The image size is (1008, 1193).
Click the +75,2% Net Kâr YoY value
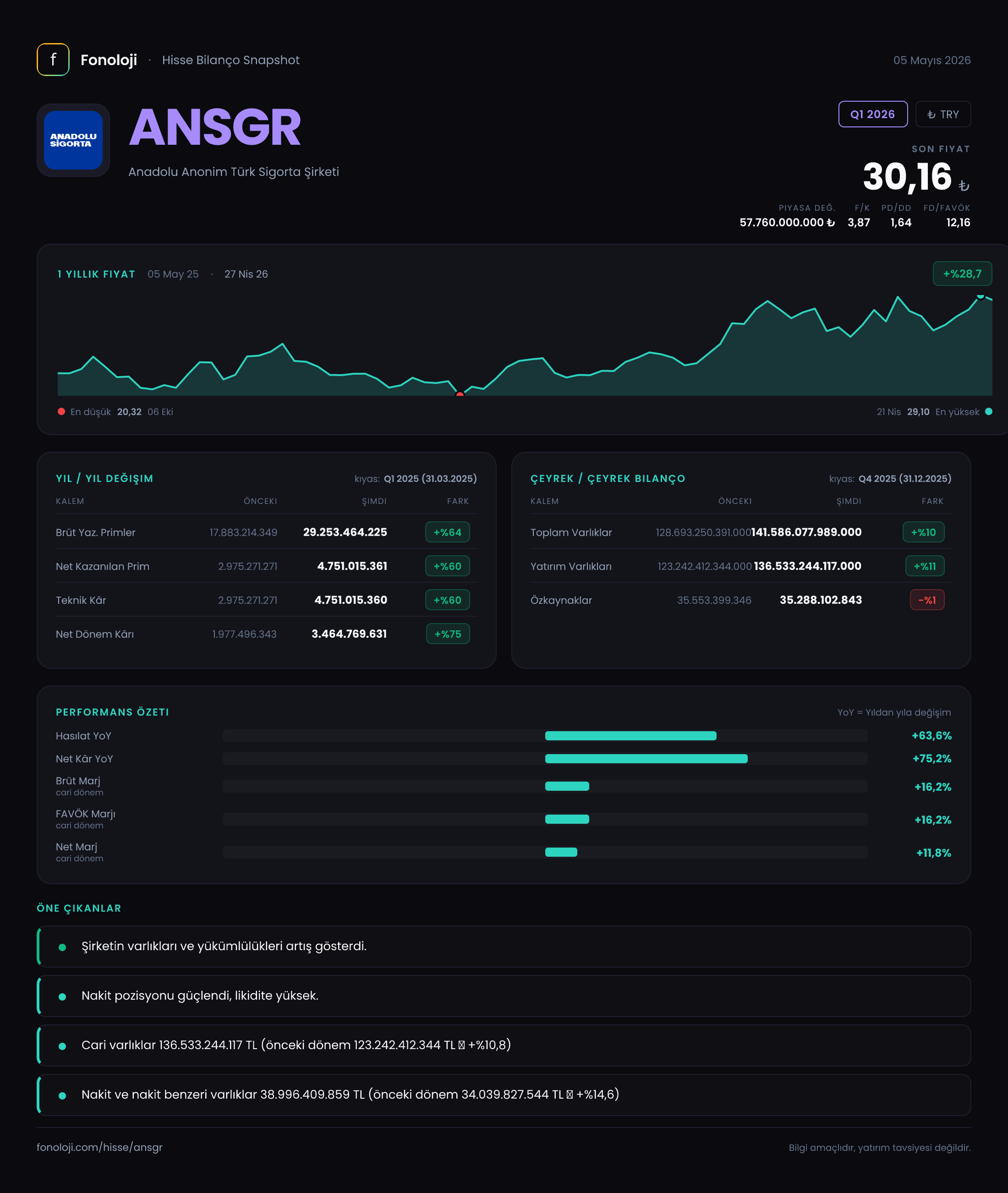932,759
